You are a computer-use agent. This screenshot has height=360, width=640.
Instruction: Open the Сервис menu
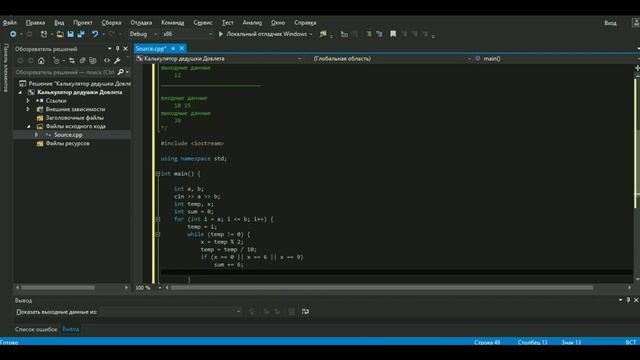click(x=203, y=23)
